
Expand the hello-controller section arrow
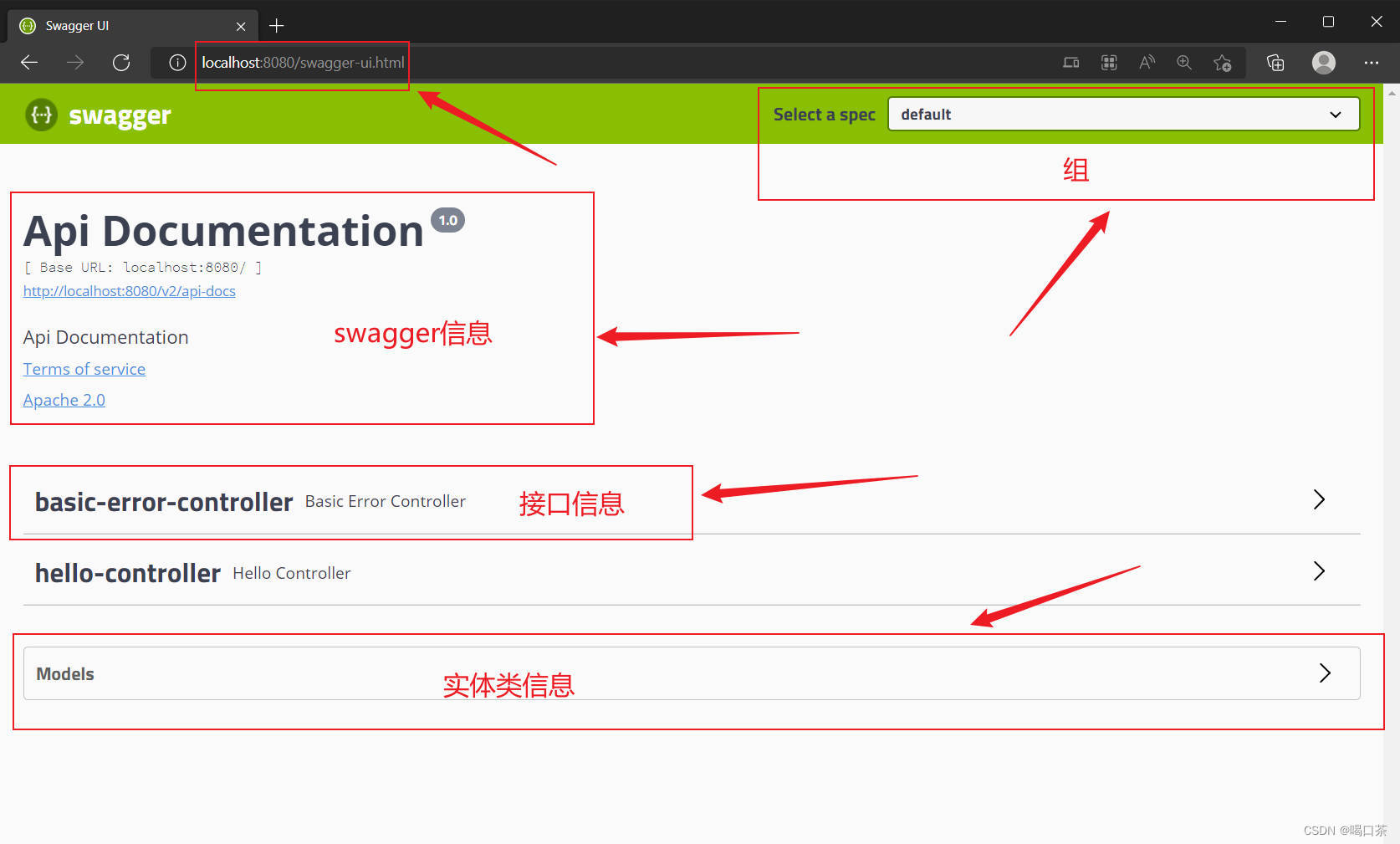pos(1319,571)
